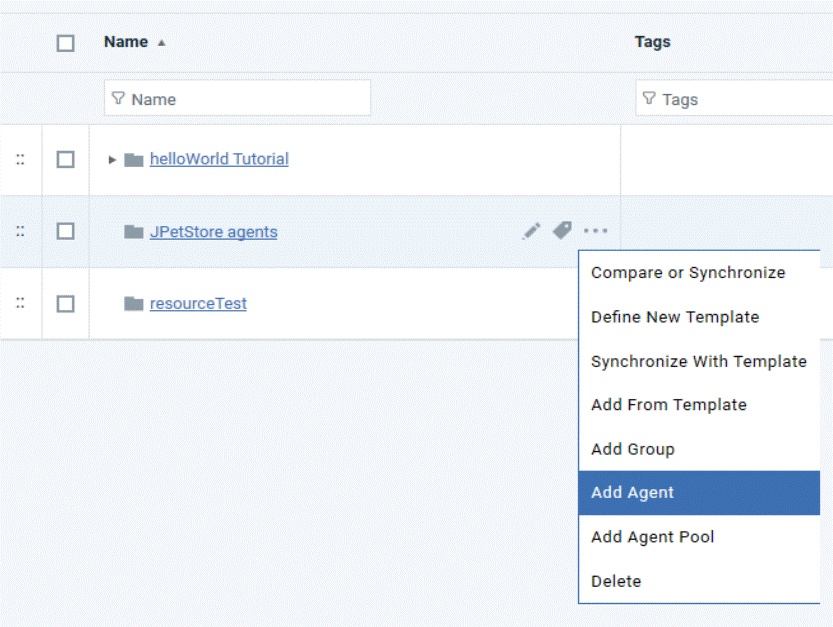Check the select-all checkbox in the header
Image resolution: width=833 pixels, height=627 pixels.
65,42
